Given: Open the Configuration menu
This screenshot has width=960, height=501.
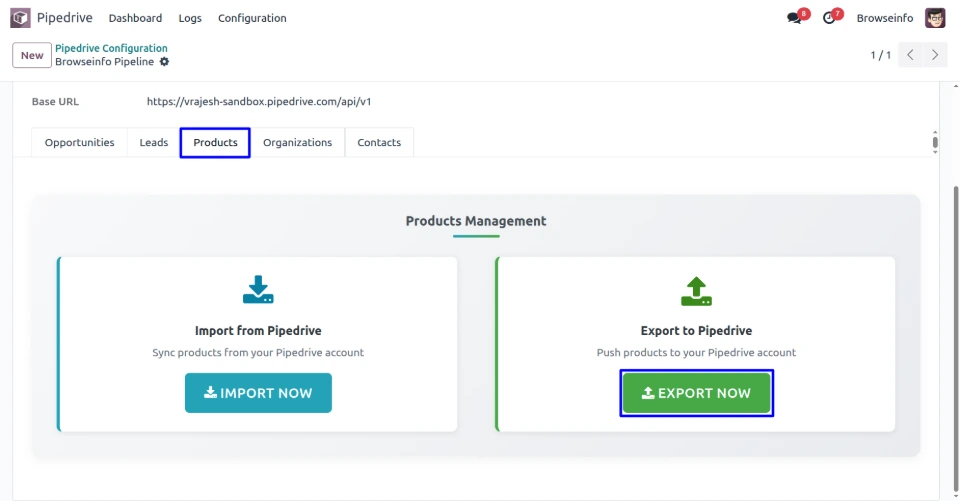Looking at the screenshot, I should pyautogui.click(x=252, y=18).
